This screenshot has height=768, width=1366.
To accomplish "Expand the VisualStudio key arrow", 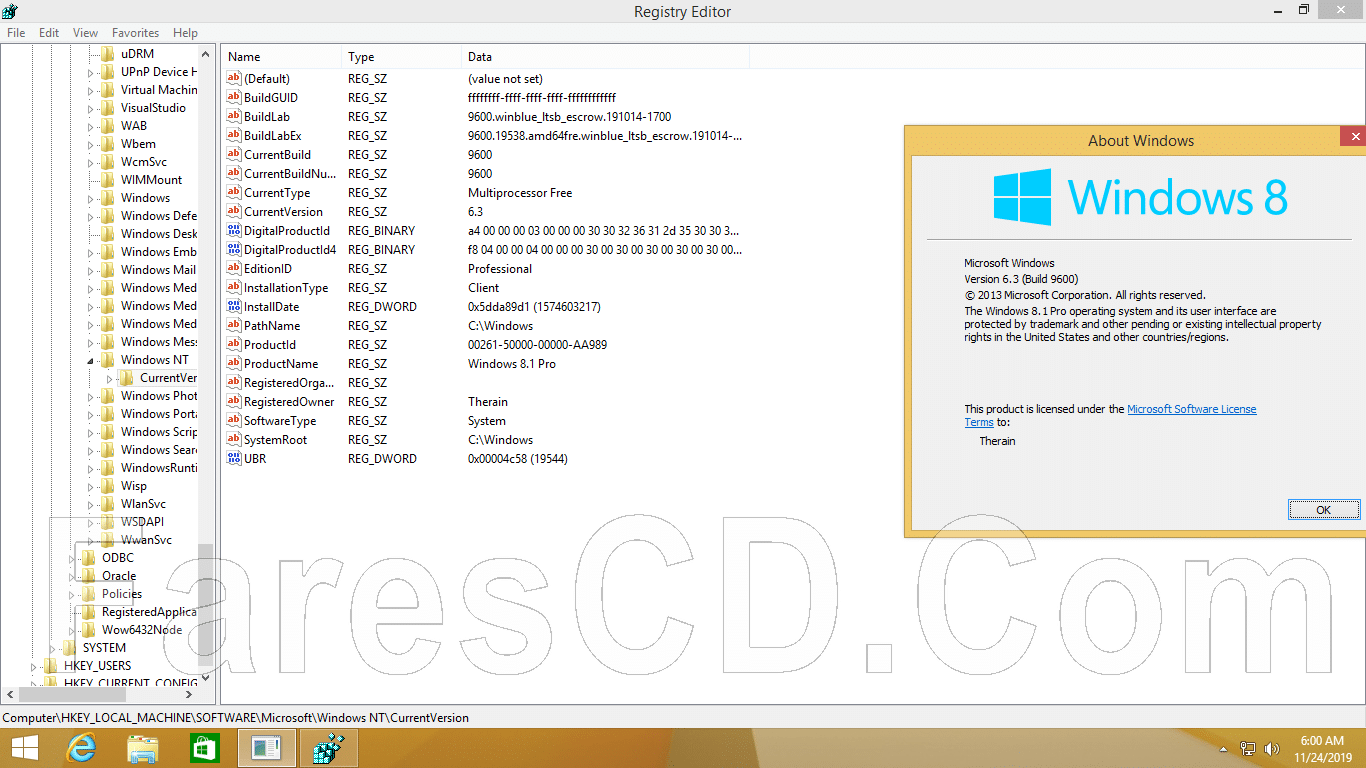I will (91, 108).
